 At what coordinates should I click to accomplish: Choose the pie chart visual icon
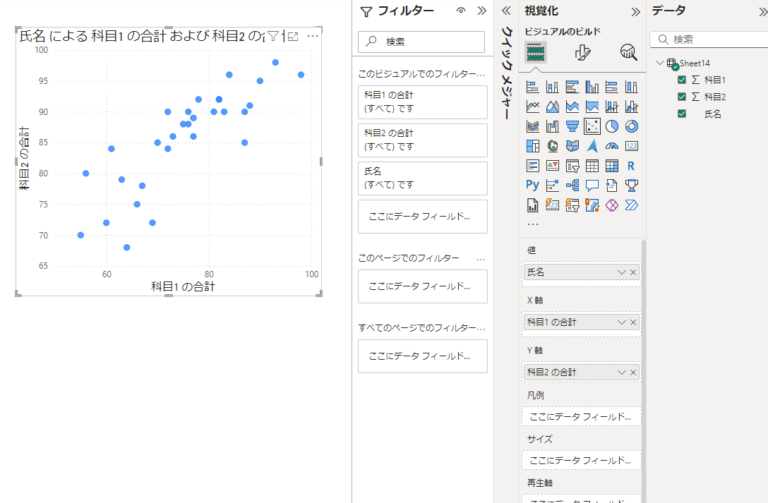coord(612,126)
